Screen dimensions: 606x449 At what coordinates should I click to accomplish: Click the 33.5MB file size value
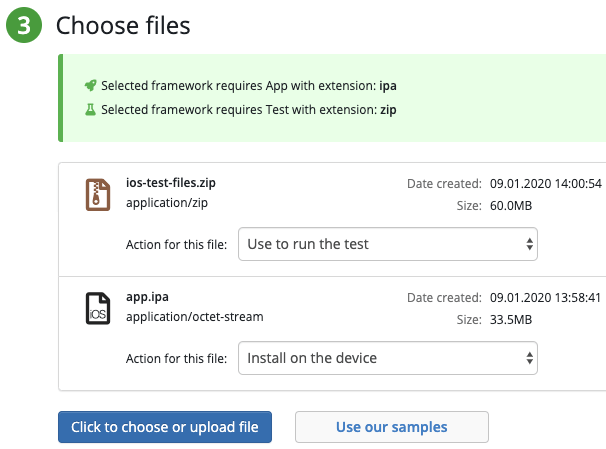point(513,320)
